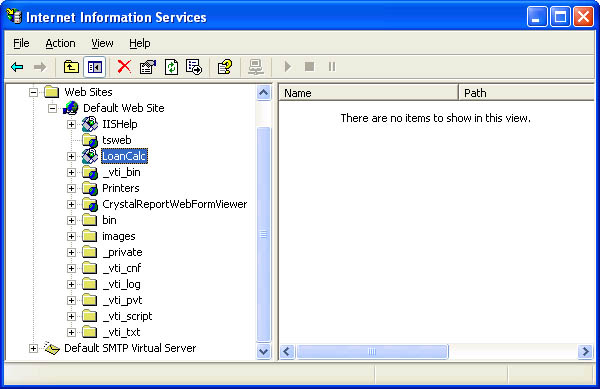Click the right pane scroll right arrow
The image size is (600, 389).
(x=585, y=352)
